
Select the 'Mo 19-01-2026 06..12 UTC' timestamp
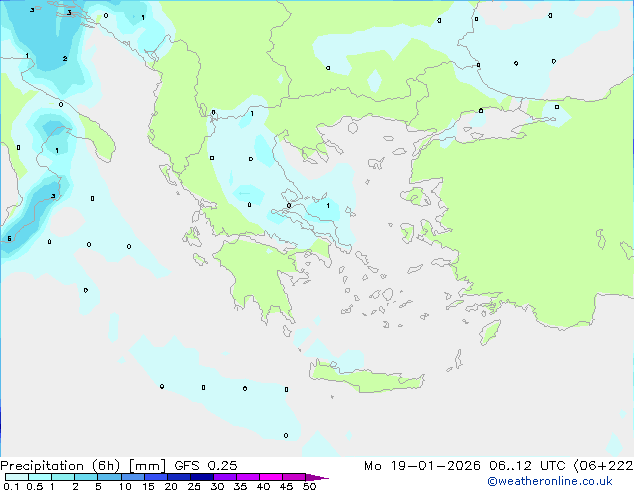(x=465, y=466)
